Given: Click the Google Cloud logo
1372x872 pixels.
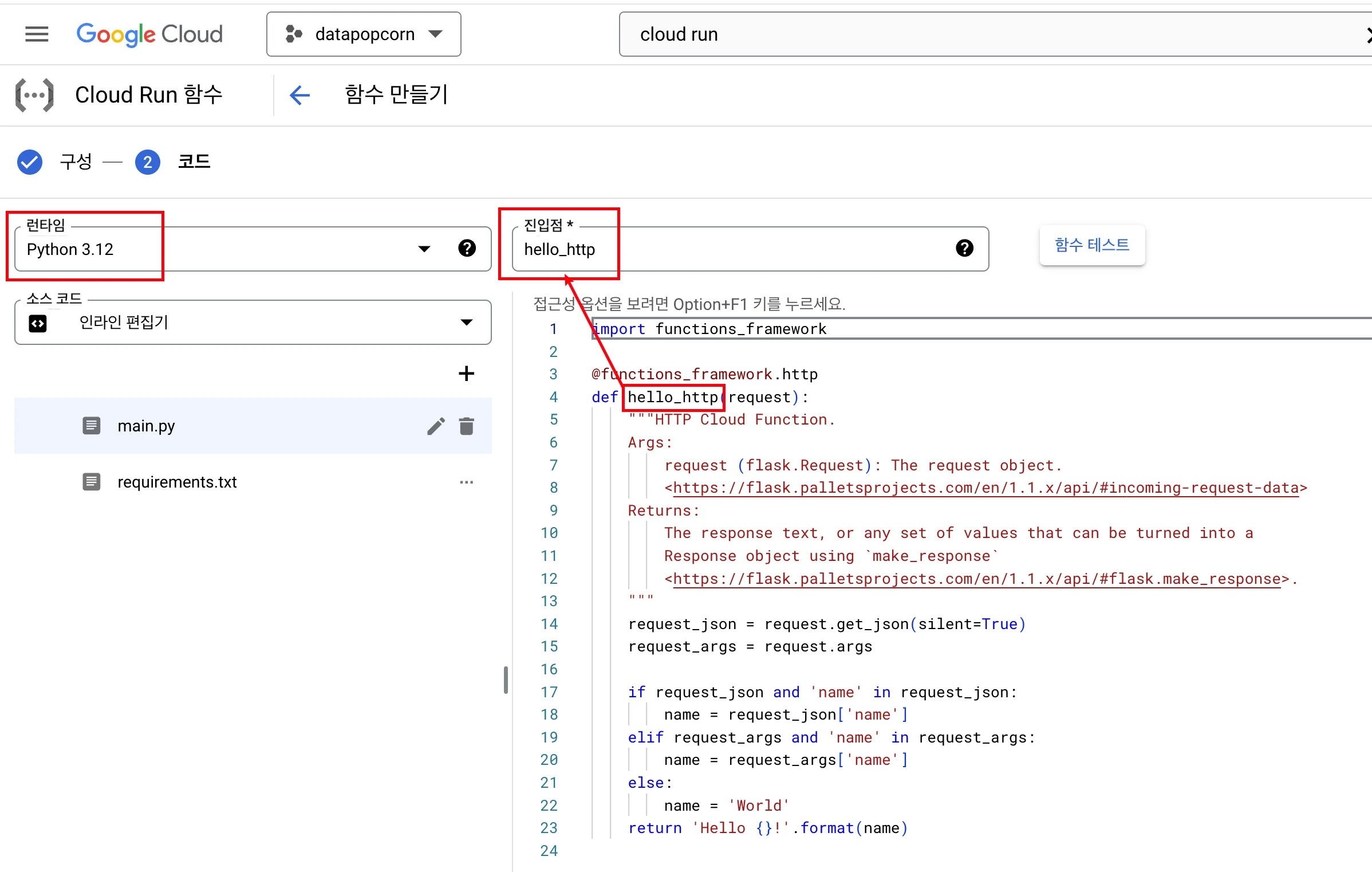Looking at the screenshot, I should pos(149,34).
